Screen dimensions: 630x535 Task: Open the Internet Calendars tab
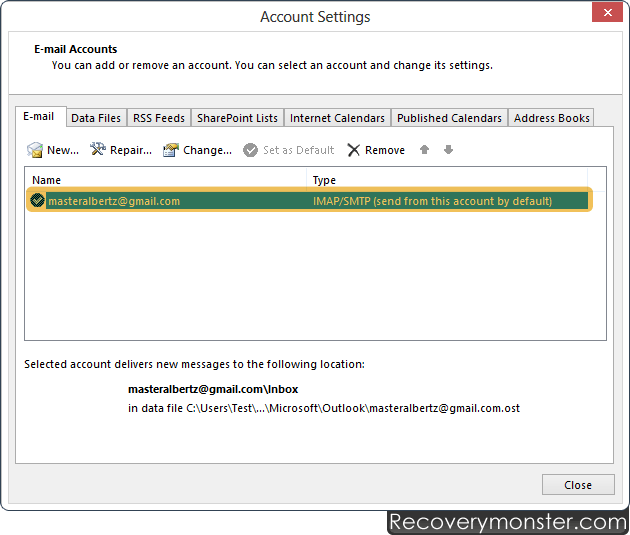pos(338,118)
